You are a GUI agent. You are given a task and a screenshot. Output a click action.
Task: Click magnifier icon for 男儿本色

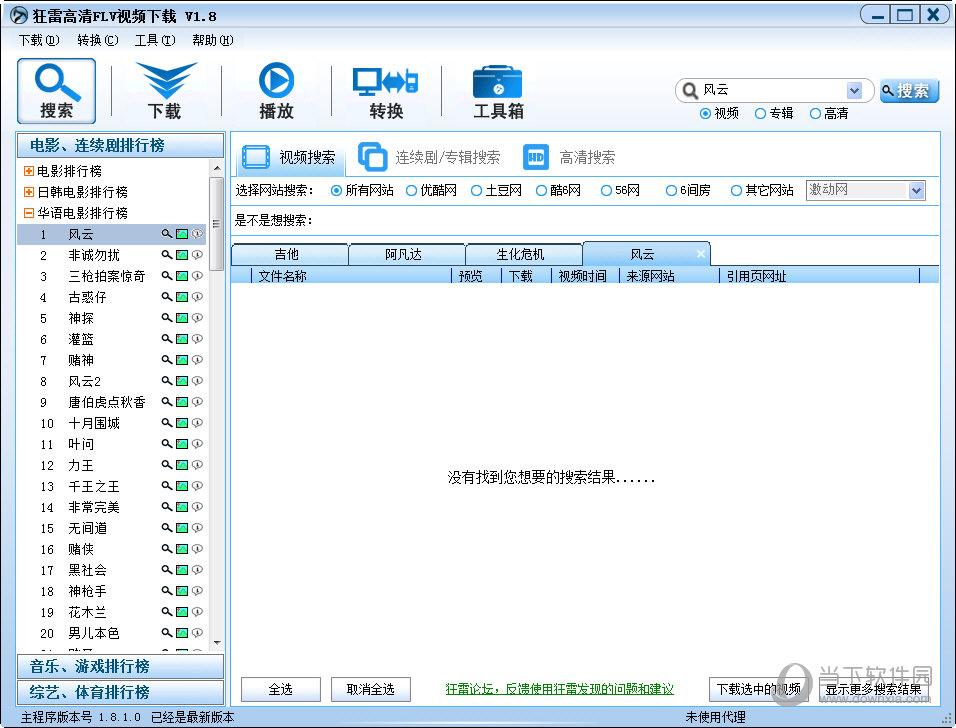(x=166, y=633)
